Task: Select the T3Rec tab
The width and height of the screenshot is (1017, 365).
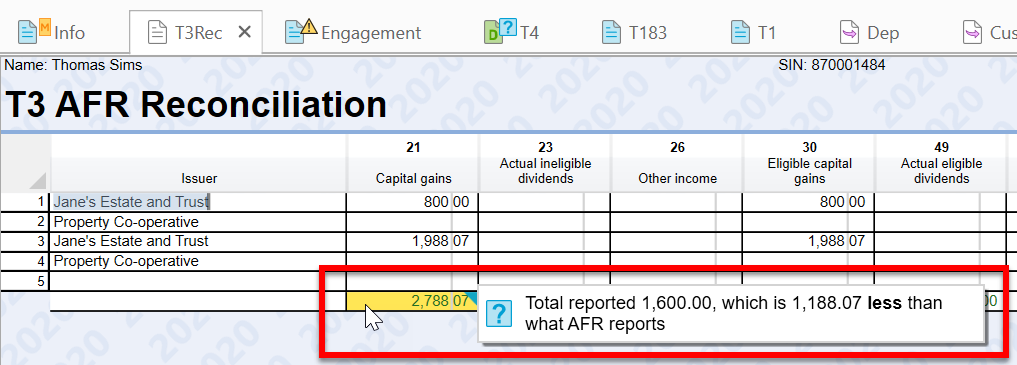Action: (x=196, y=32)
